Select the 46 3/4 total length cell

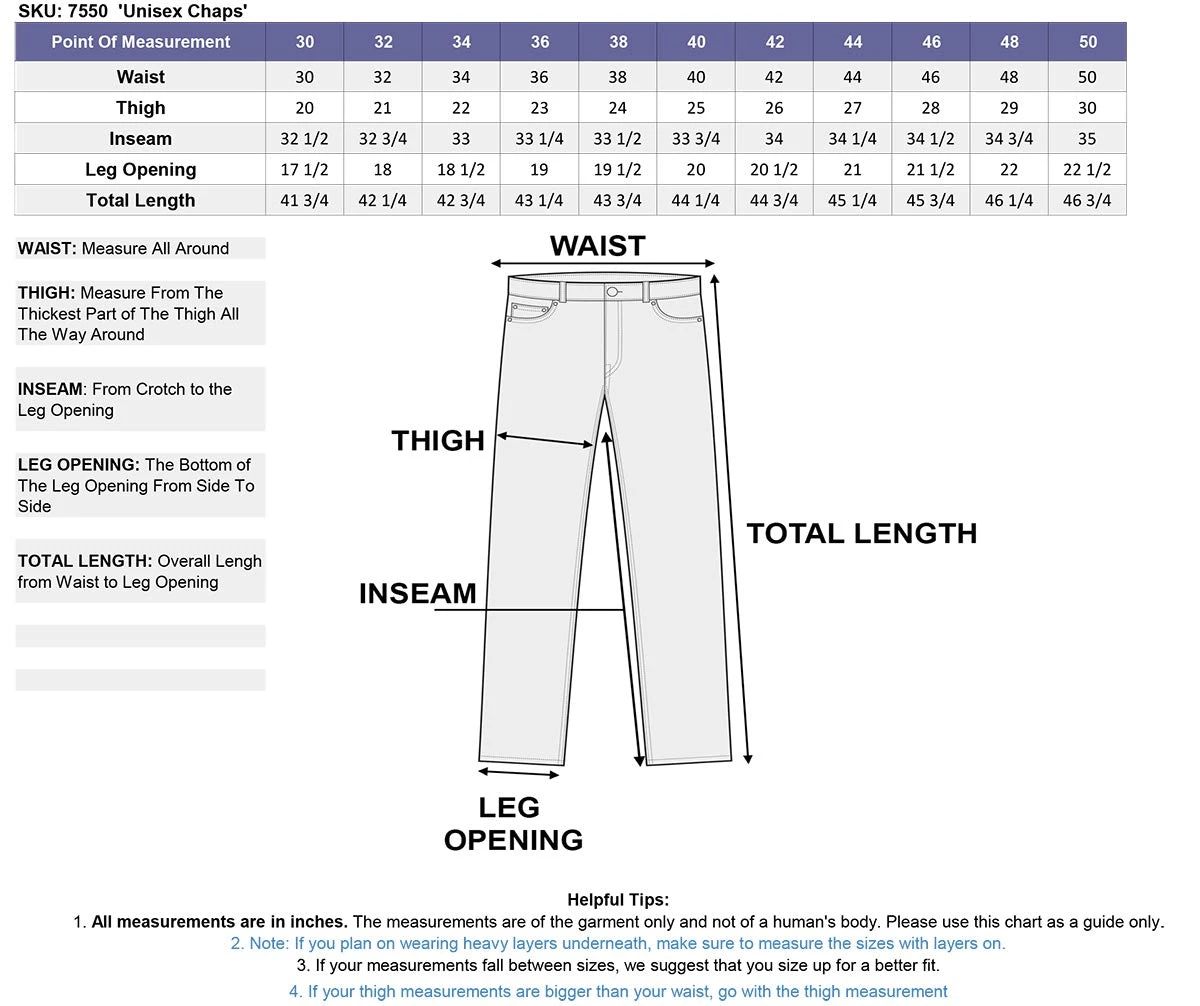point(1087,200)
